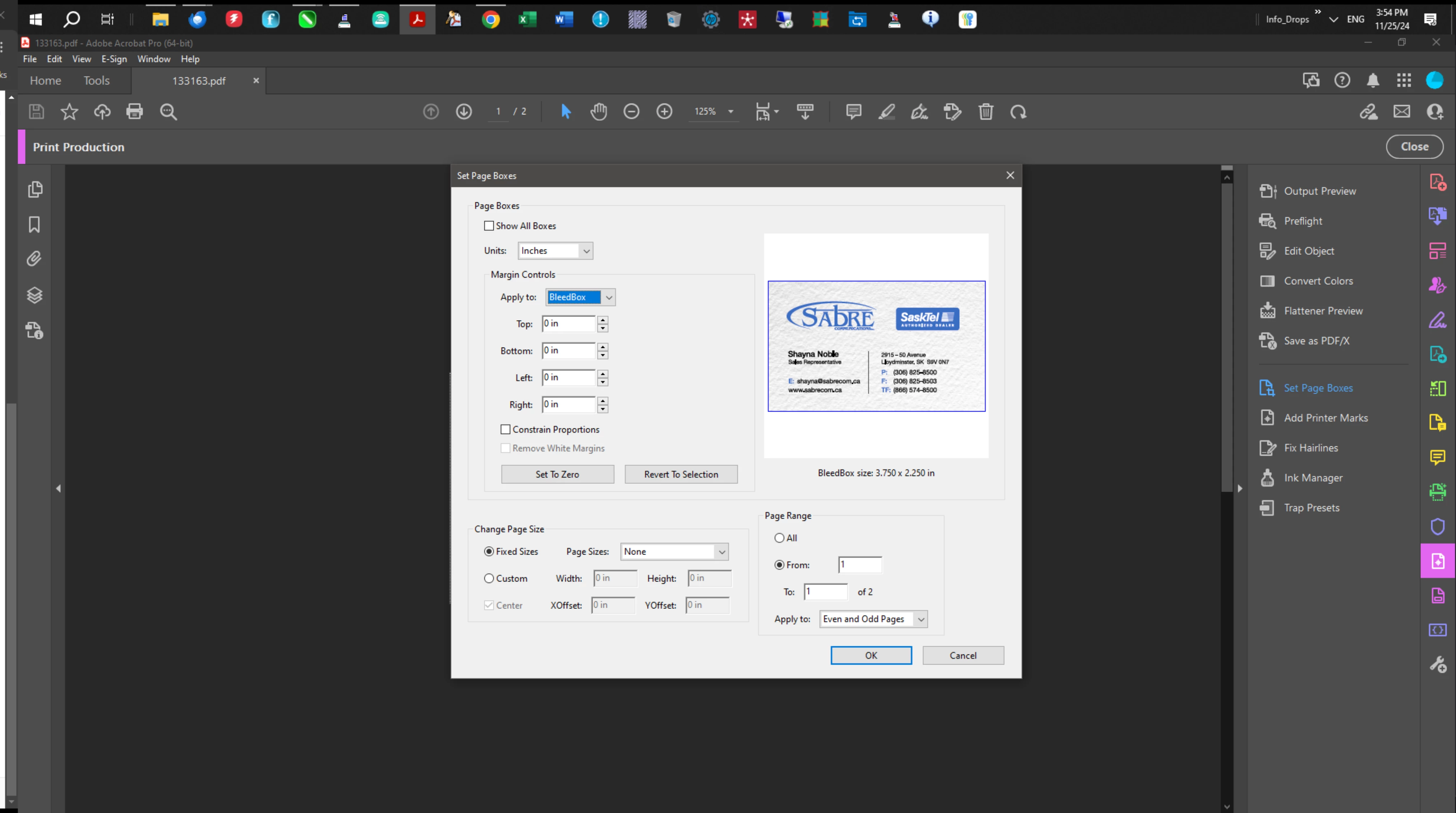Click the Ink Manager icon

tap(1267, 478)
